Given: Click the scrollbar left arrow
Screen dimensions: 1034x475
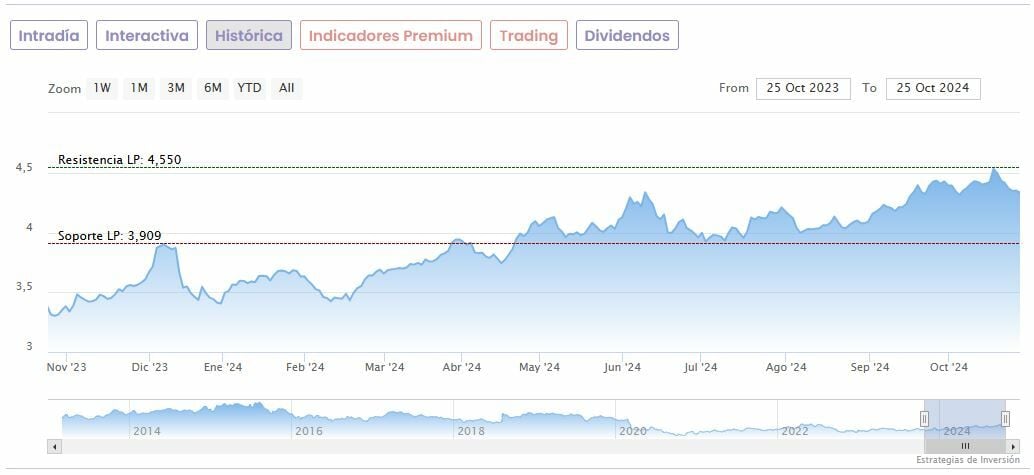Looking at the screenshot, I should point(54,446).
